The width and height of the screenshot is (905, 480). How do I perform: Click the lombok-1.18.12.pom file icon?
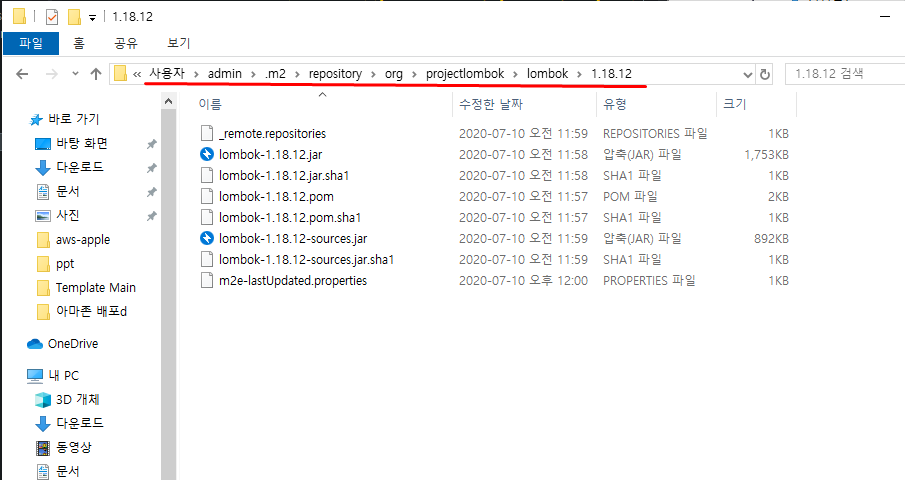pos(207,197)
